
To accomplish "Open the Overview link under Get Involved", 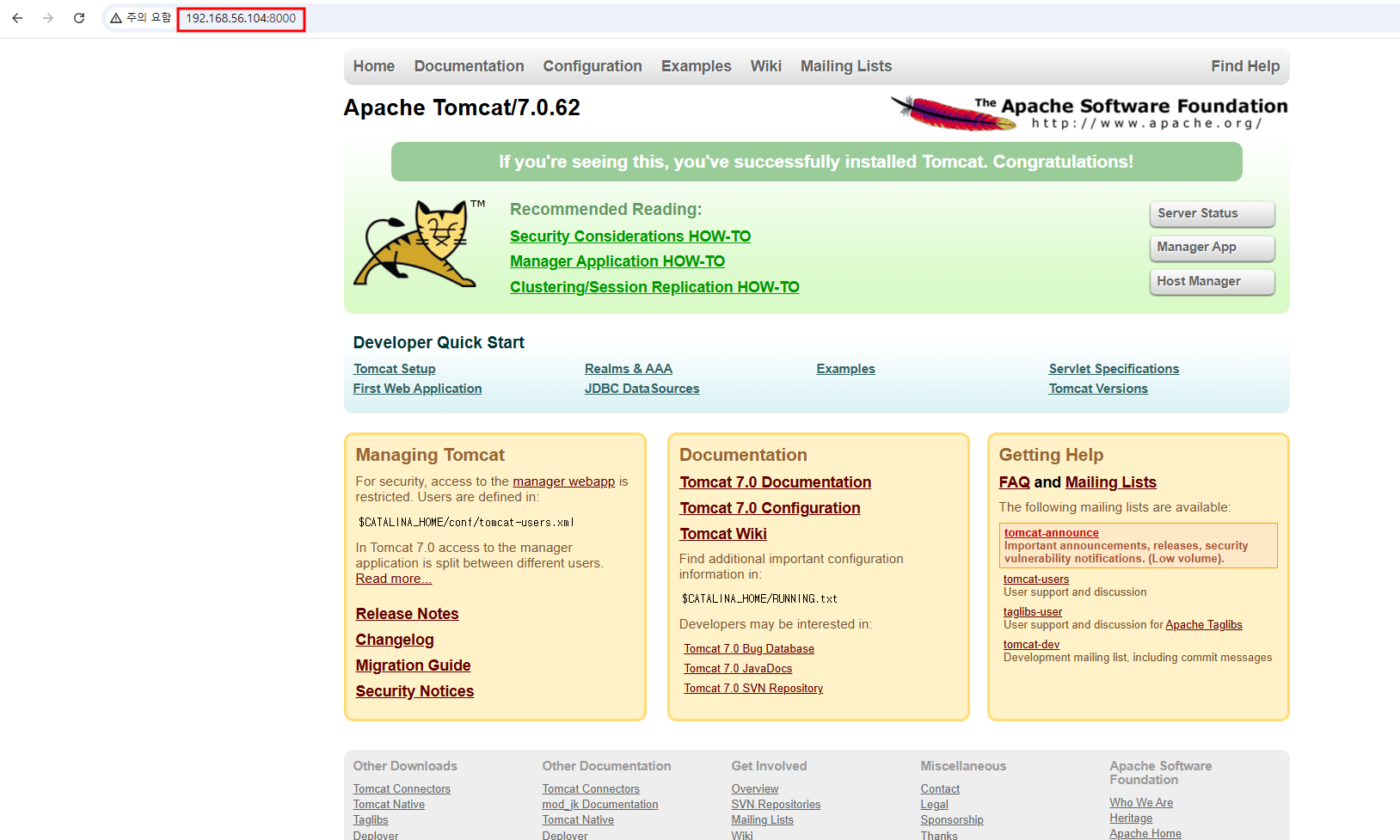I will point(755,789).
